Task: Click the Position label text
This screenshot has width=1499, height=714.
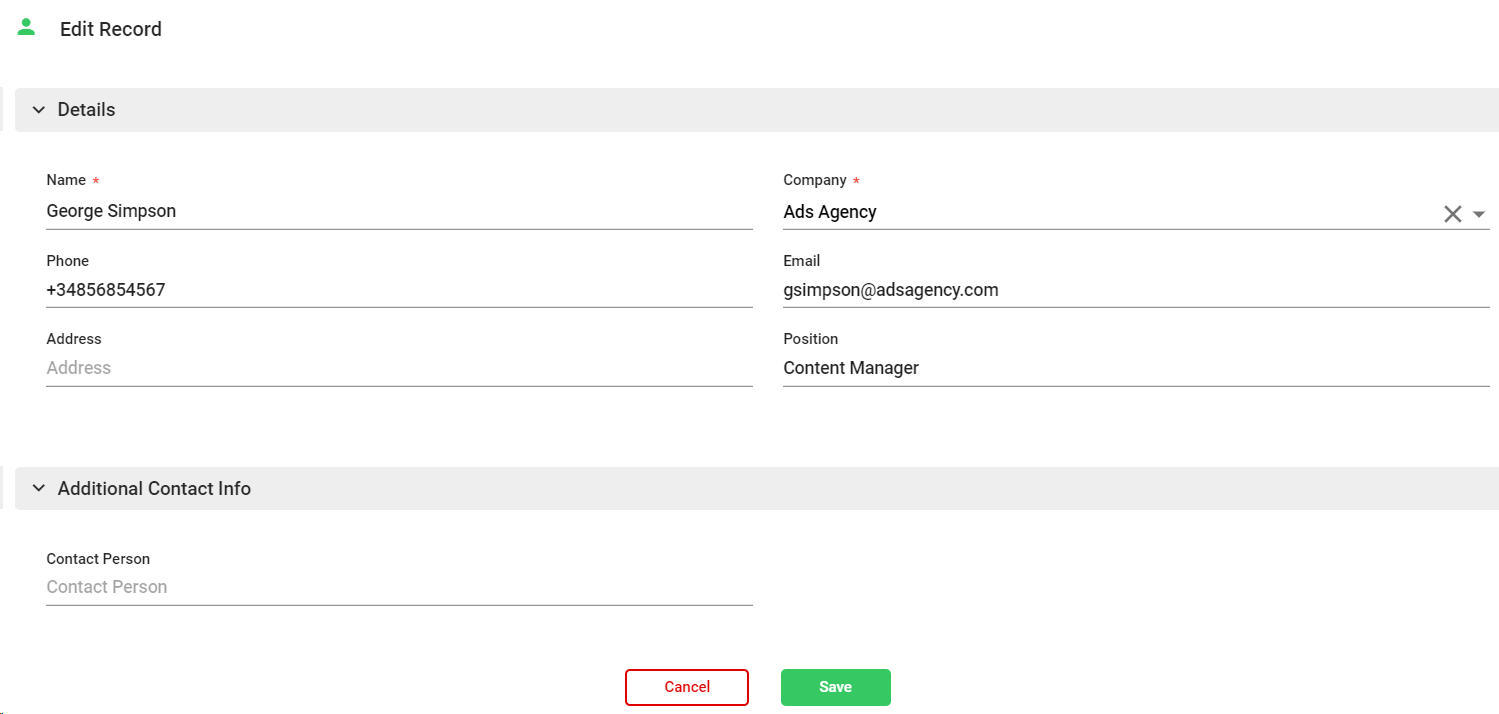Action: (x=810, y=339)
